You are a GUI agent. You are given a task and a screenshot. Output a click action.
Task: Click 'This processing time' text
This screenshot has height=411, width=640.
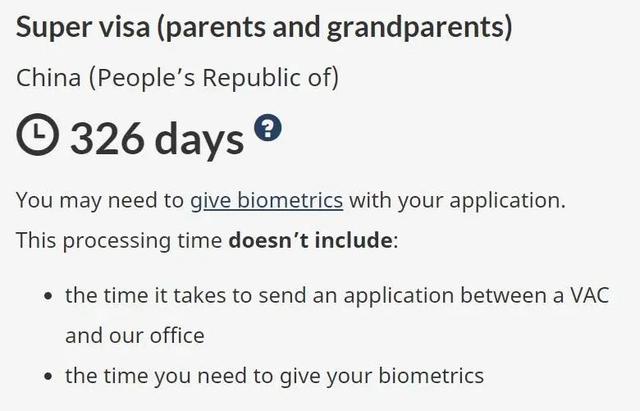120,241
